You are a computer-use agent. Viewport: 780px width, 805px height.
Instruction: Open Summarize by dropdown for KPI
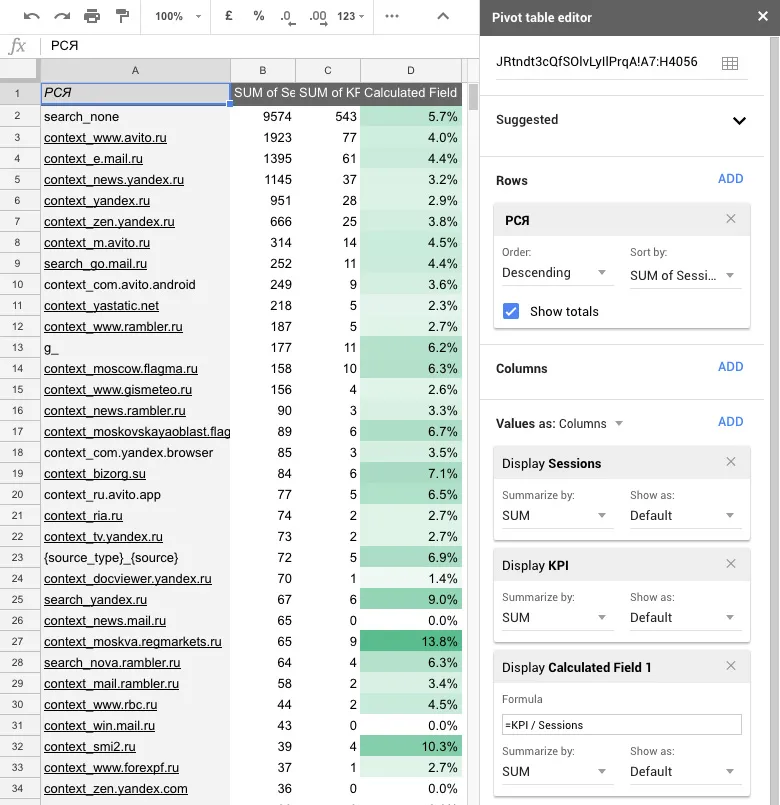(x=557, y=618)
